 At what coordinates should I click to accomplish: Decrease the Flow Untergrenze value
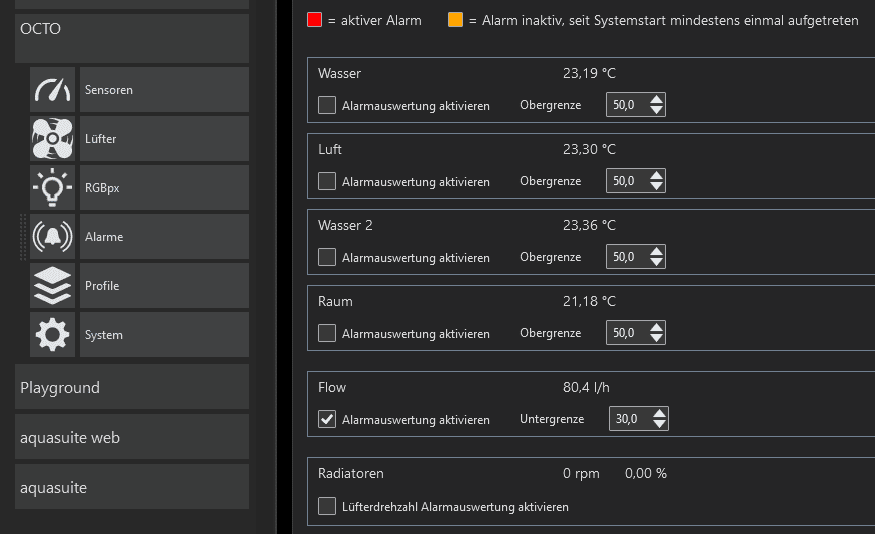pos(659,424)
